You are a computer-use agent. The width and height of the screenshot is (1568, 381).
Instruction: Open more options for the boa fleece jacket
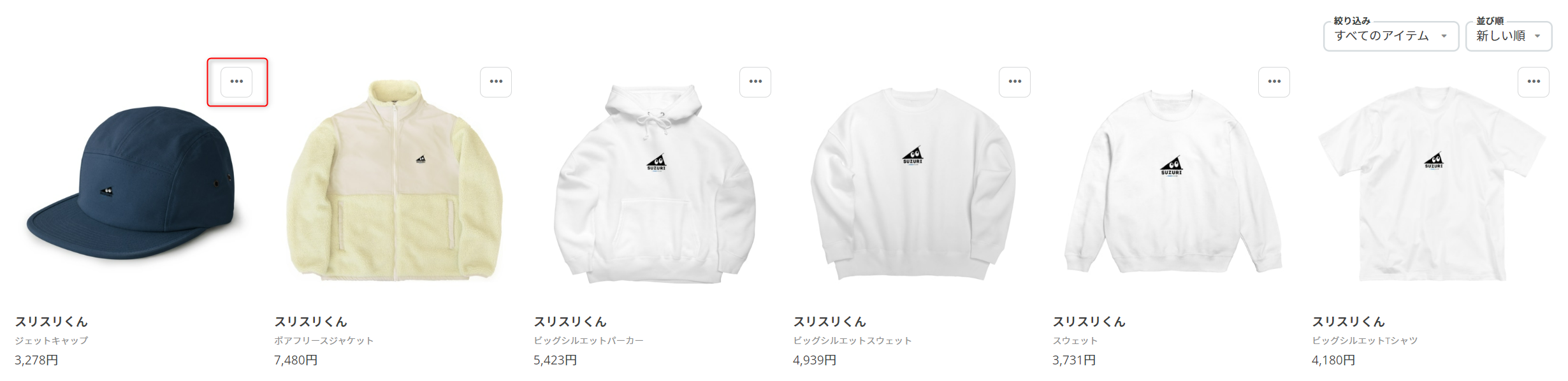tap(496, 82)
